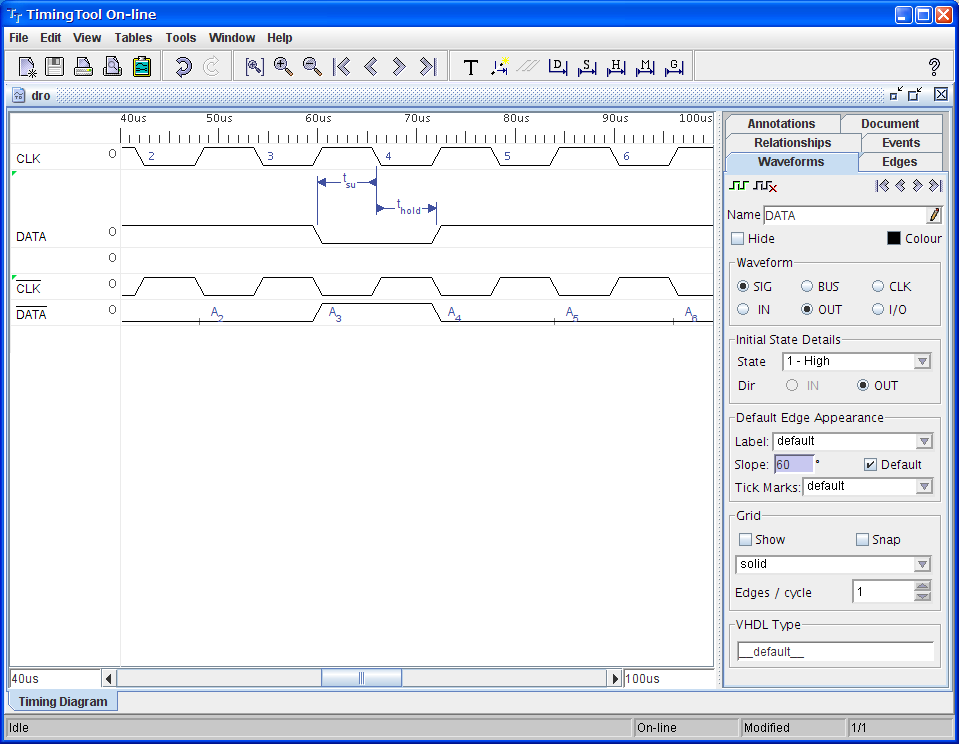Viewport: 959px width, 744px height.
Task: Click the Slope input field
Action: pos(794,464)
